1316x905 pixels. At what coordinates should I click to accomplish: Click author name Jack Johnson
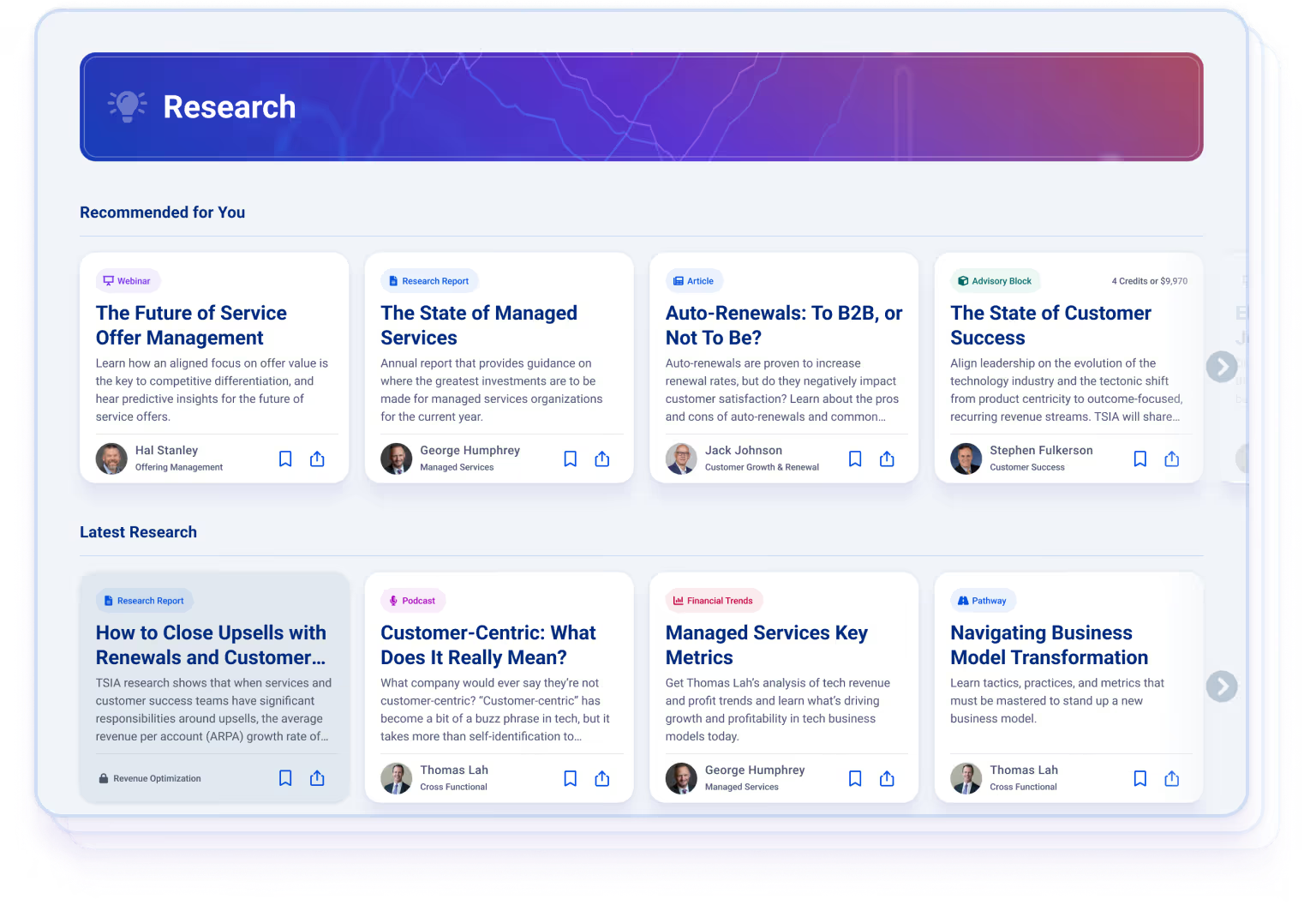click(744, 451)
